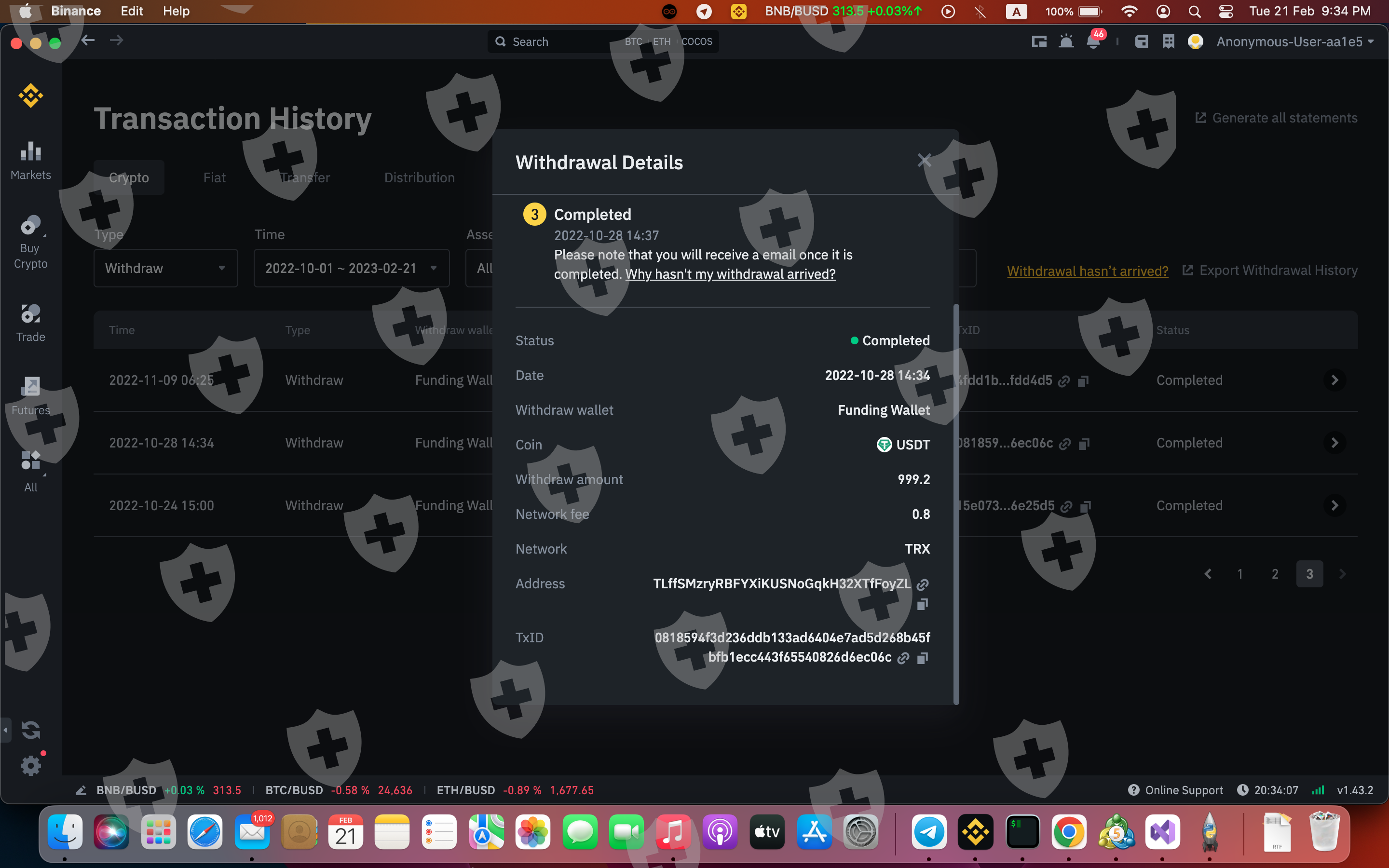Switch to the Fiat tab
Image resolution: width=1389 pixels, height=868 pixels.
[x=214, y=177]
